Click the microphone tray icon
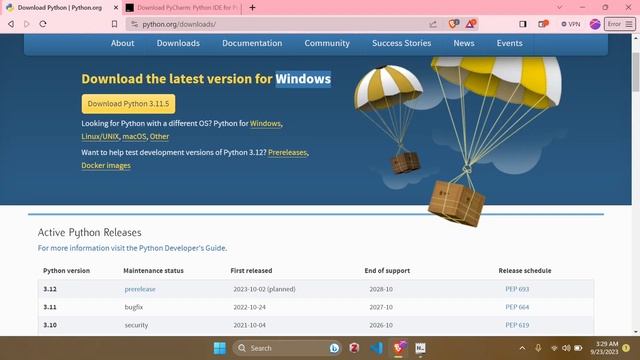Image resolution: width=640 pixels, height=360 pixels. pos(538,348)
